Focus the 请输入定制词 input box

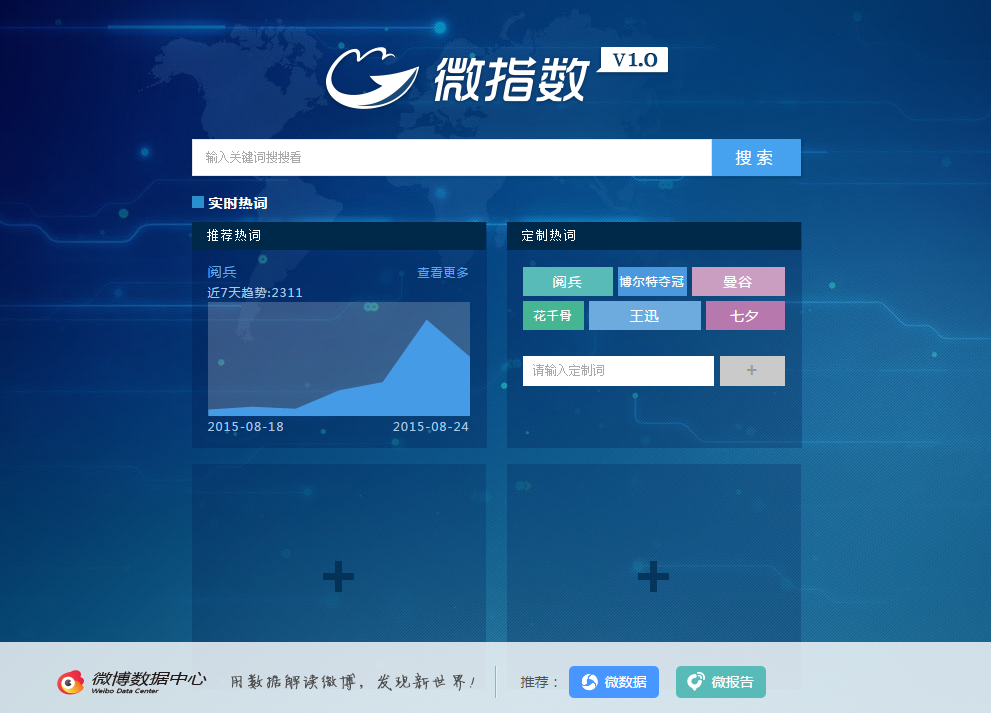(x=618, y=370)
